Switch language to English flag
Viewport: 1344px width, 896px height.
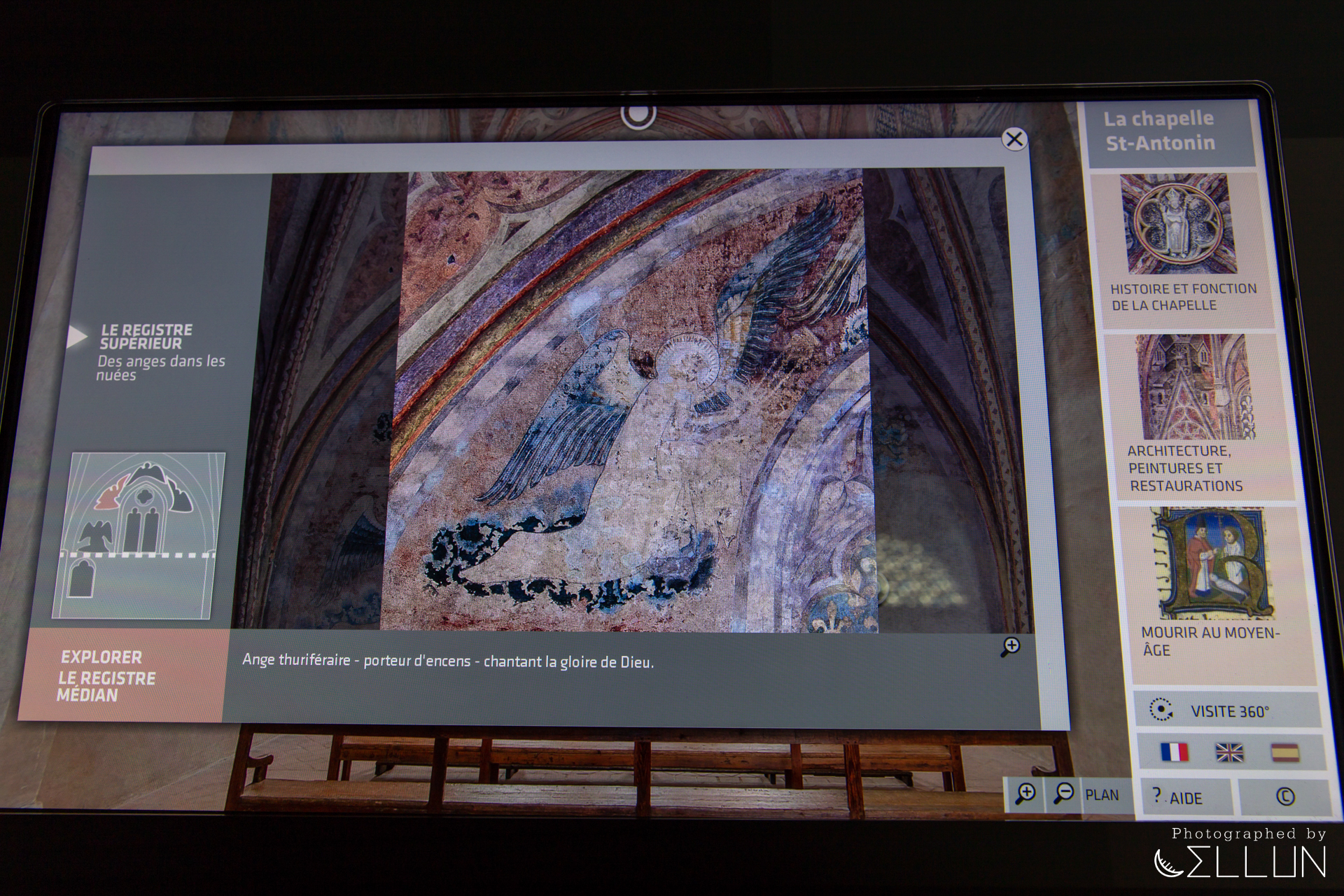(1229, 752)
